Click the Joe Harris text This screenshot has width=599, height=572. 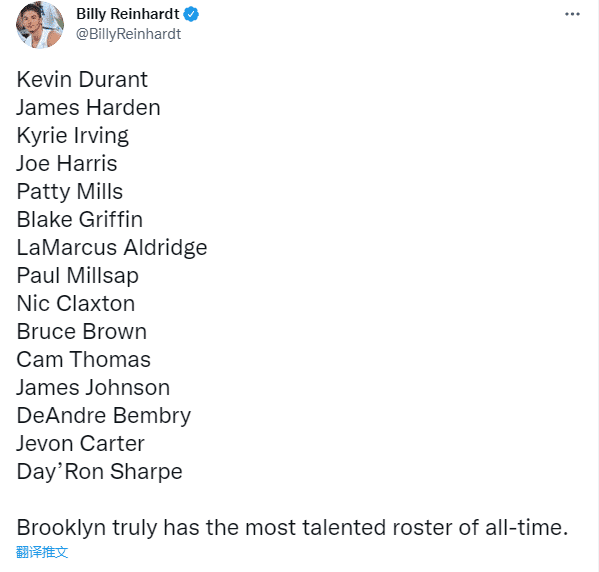click(x=67, y=164)
